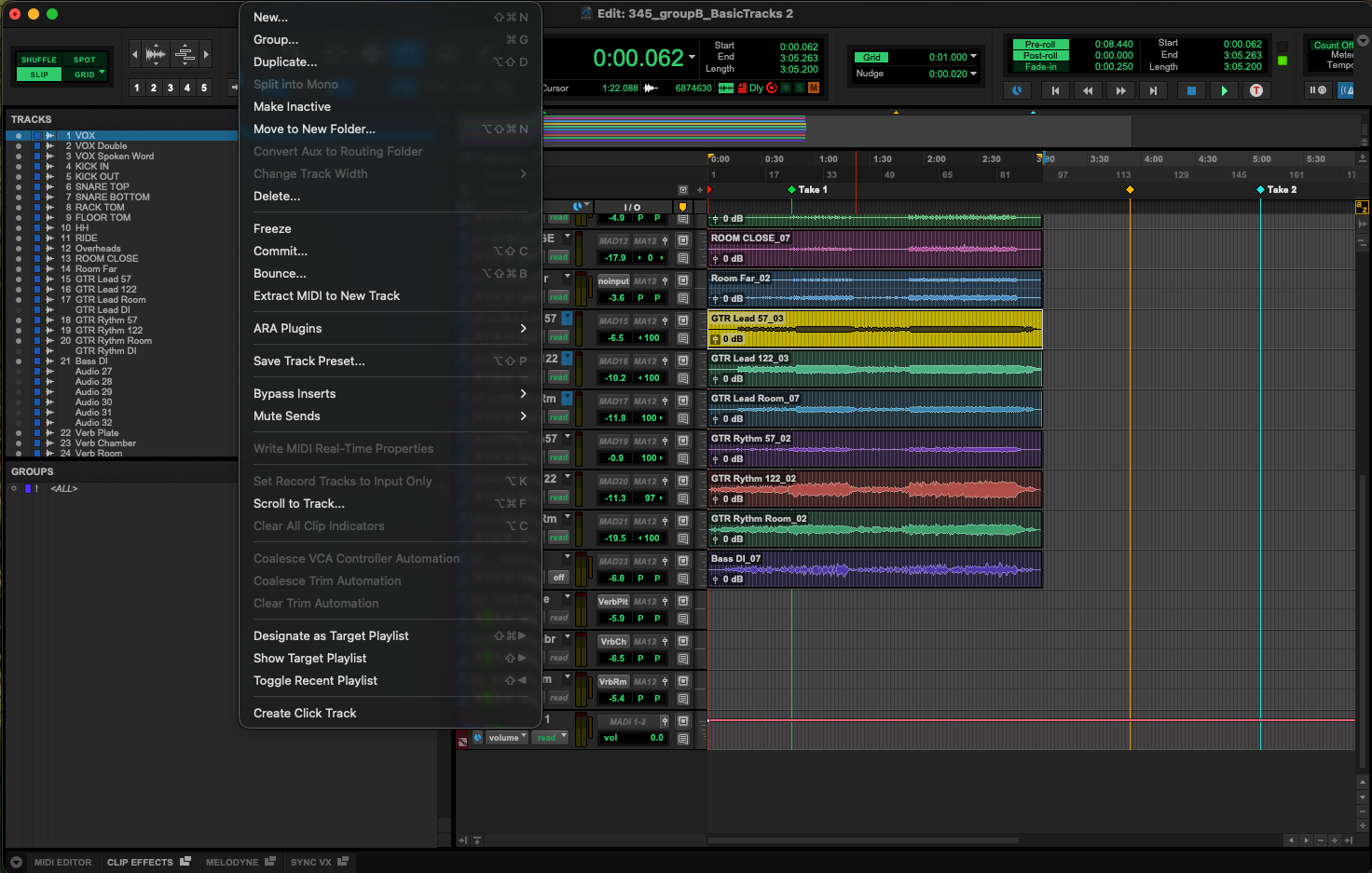Toggle the Pre-roll button
The image size is (1372, 873).
(x=1040, y=45)
